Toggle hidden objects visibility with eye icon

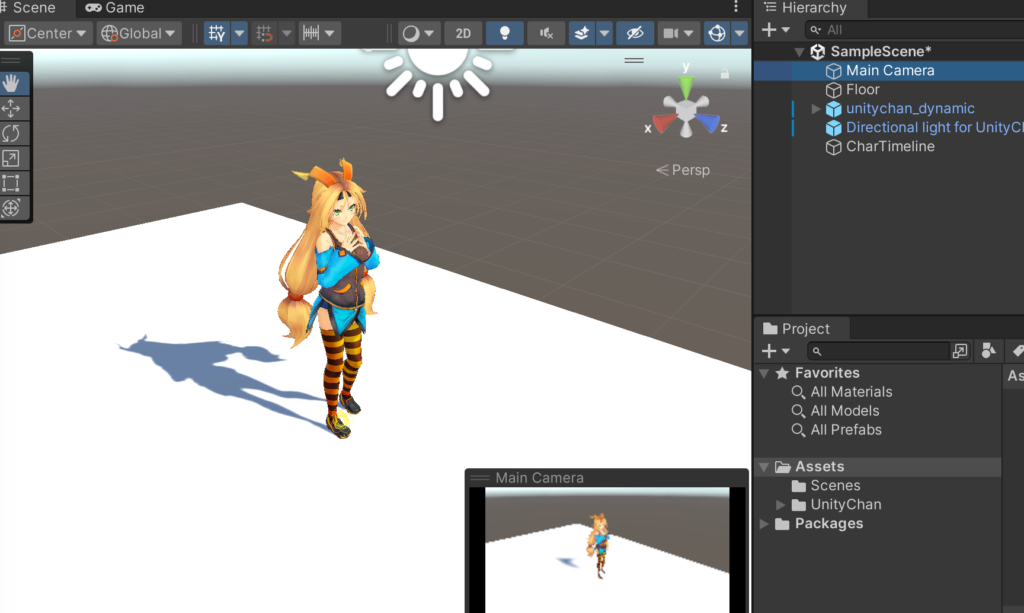[635, 33]
